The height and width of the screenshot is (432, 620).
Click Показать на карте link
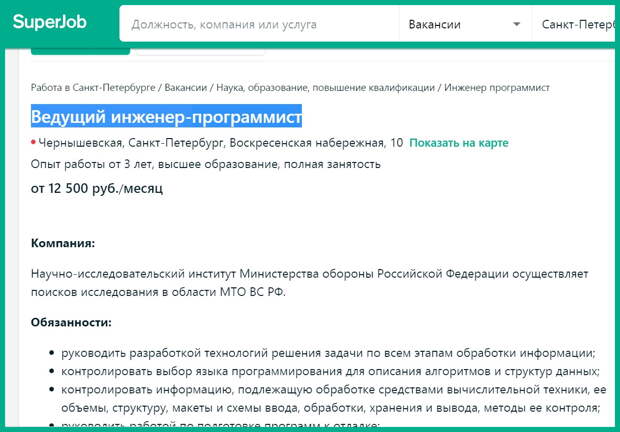click(458, 143)
